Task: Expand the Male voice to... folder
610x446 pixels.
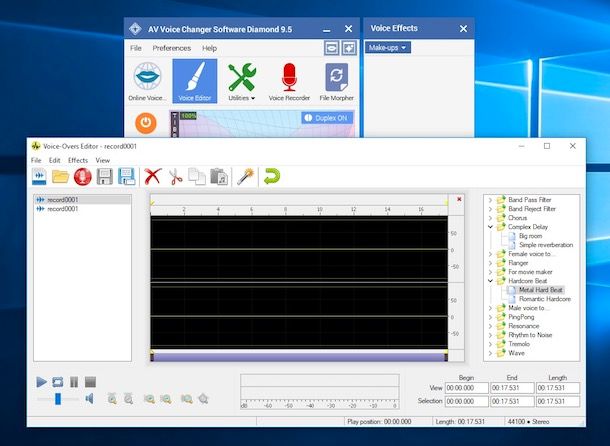Action: coord(490,308)
